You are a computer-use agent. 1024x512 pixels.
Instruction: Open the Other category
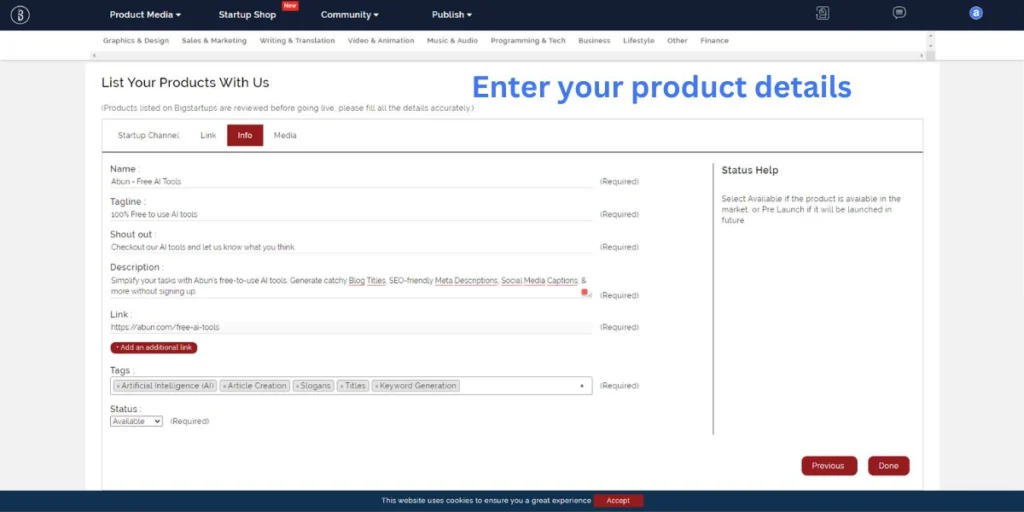click(x=677, y=40)
